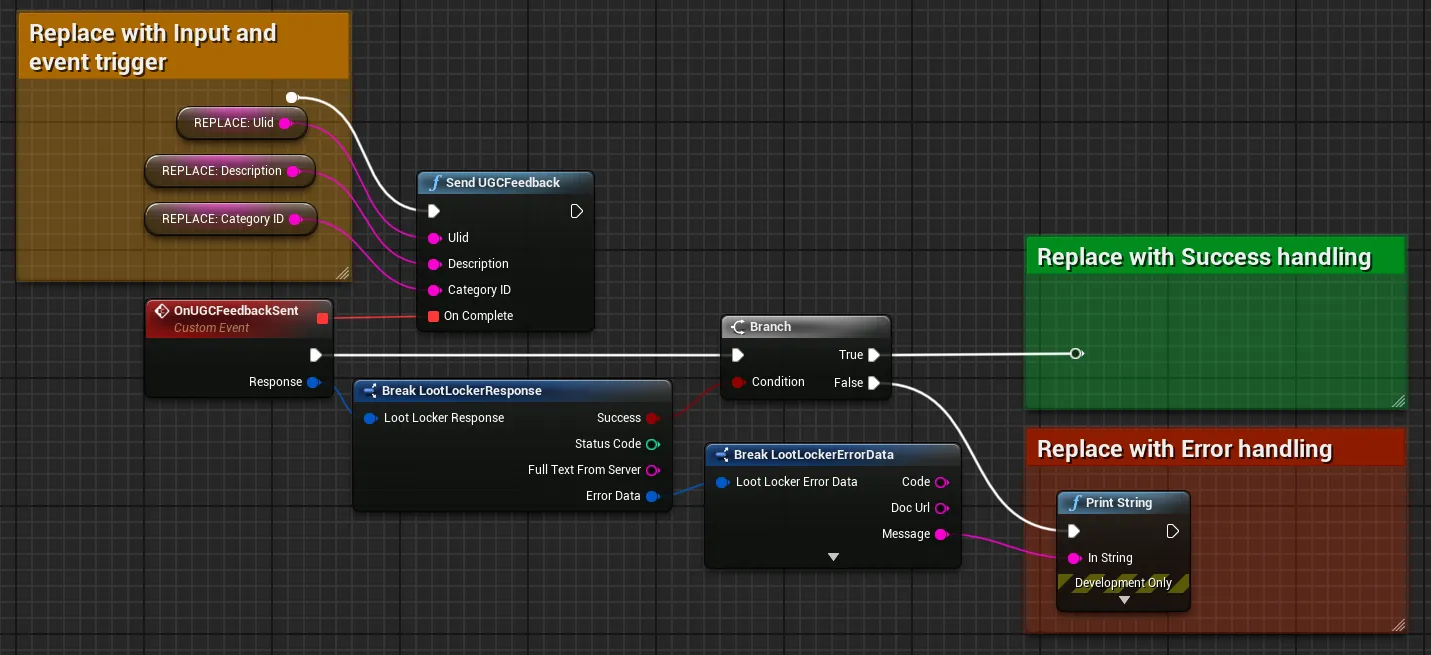Screen dimensions: 1431x655
Task: Select the REPLACE: Ulid variable node
Action: point(241,123)
